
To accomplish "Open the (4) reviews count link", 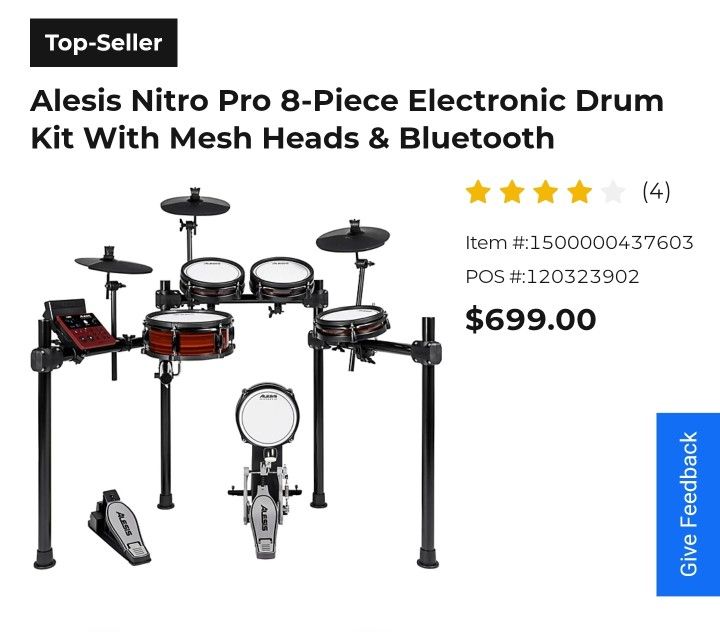I will click(656, 191).
